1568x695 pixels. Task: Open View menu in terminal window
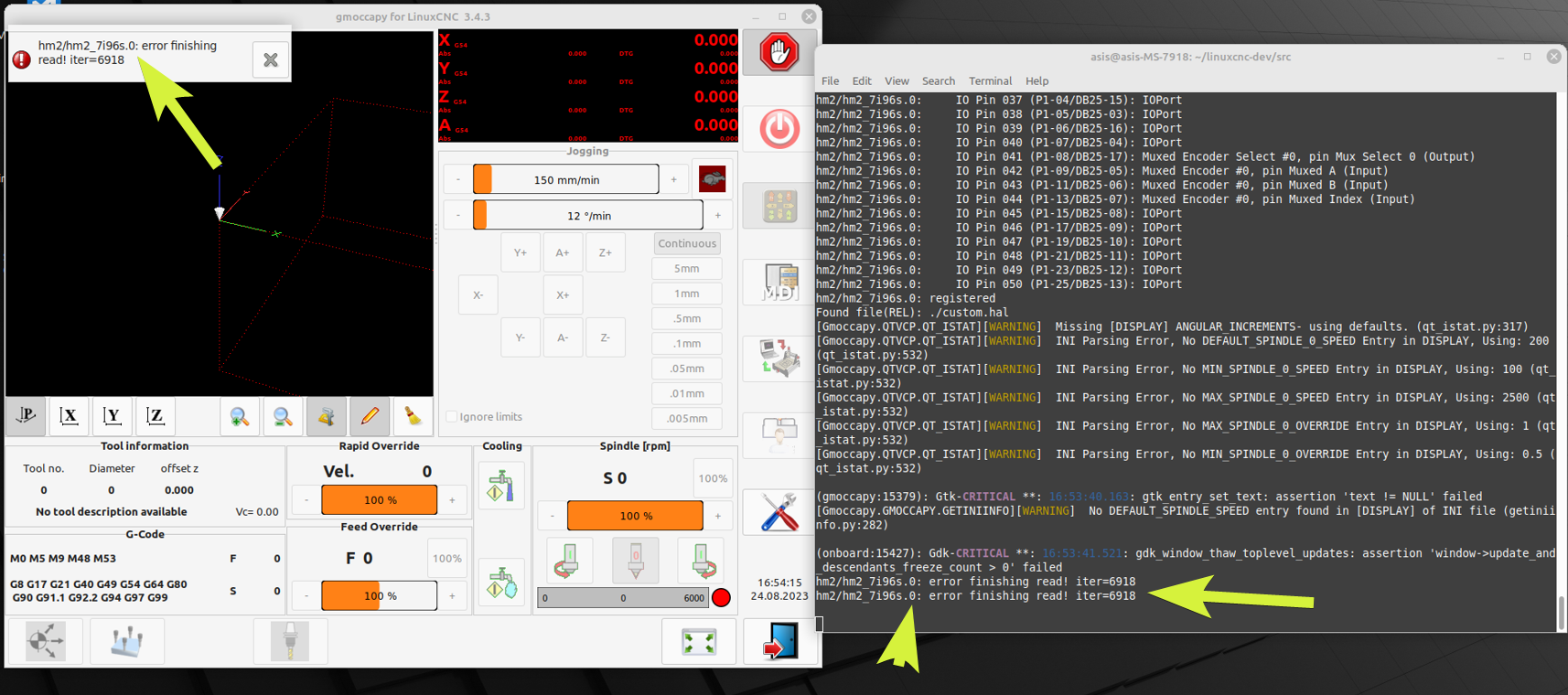(897, 80)
